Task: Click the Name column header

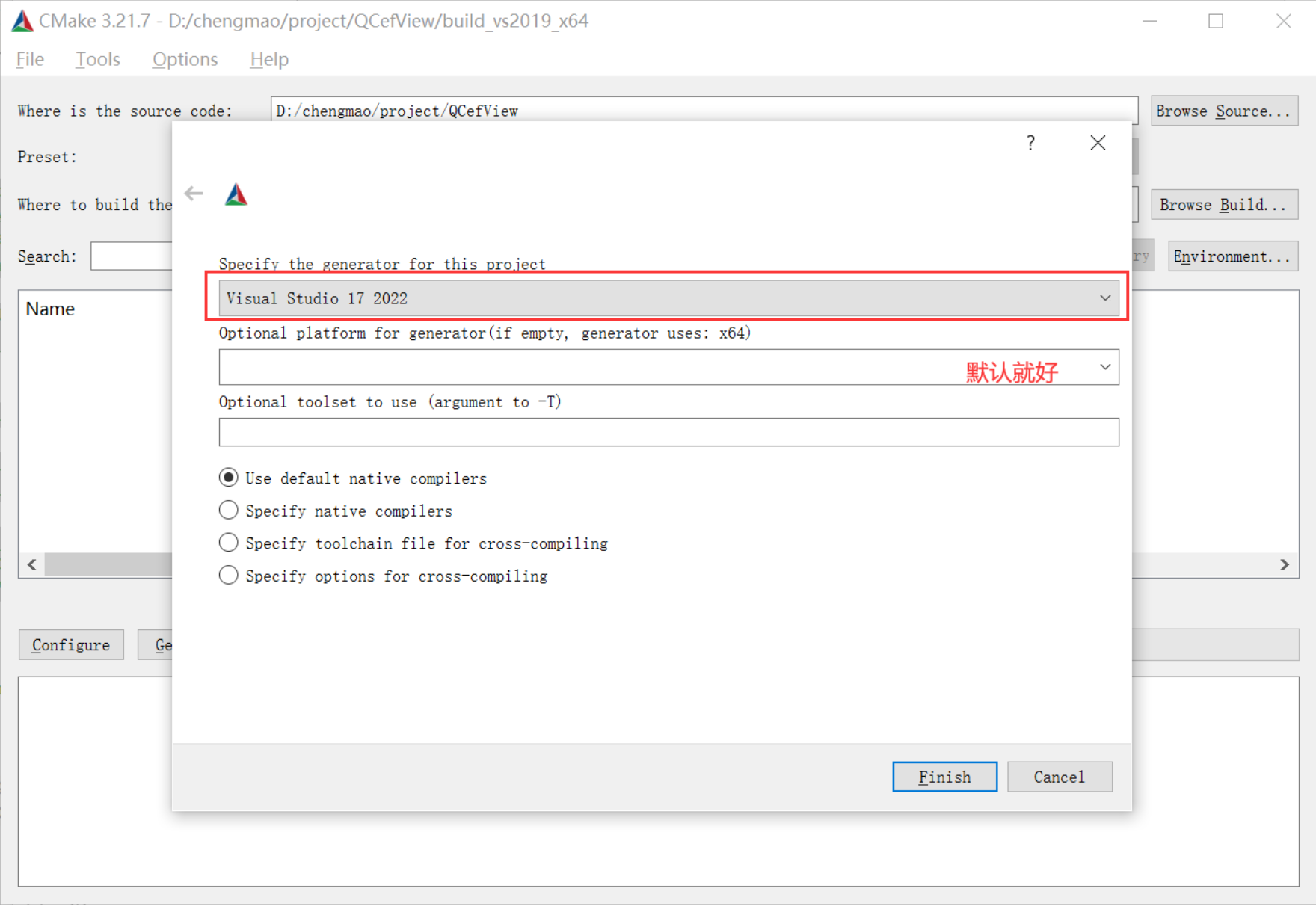Action: [50, 309]
